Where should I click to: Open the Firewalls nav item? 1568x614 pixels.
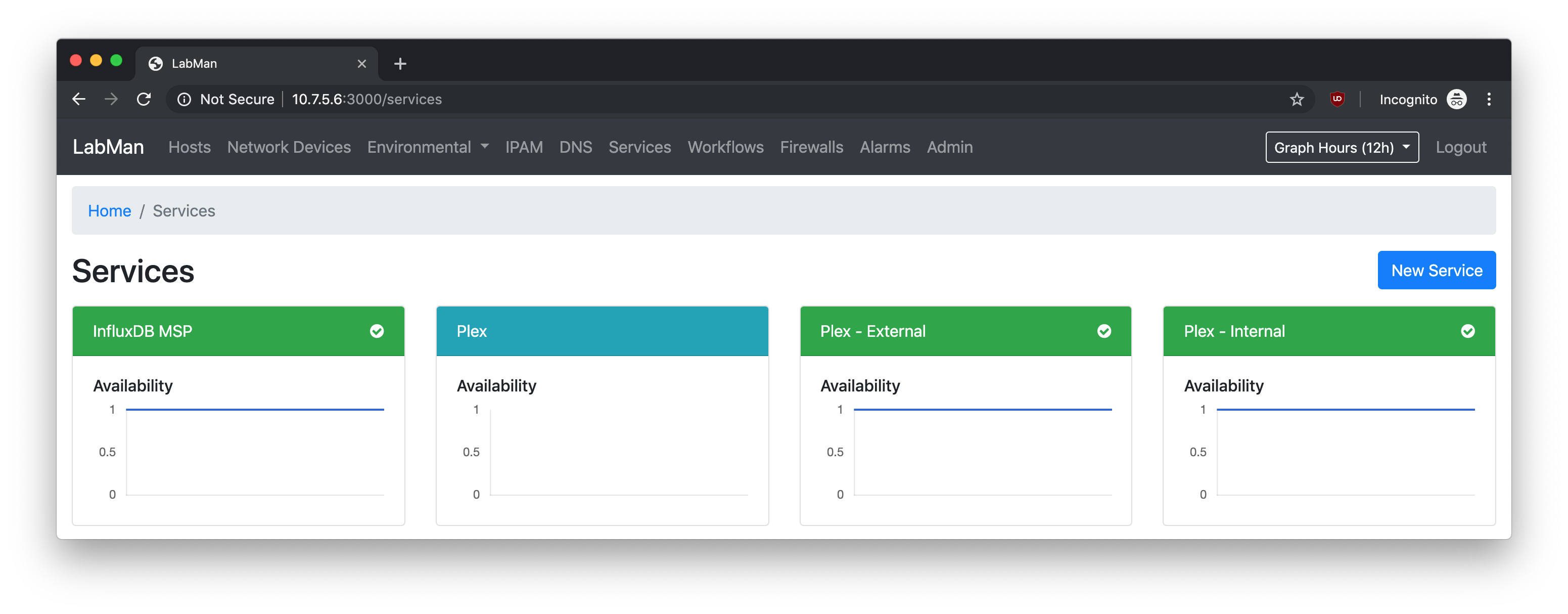pyautogui.click(x=811, y=147)
